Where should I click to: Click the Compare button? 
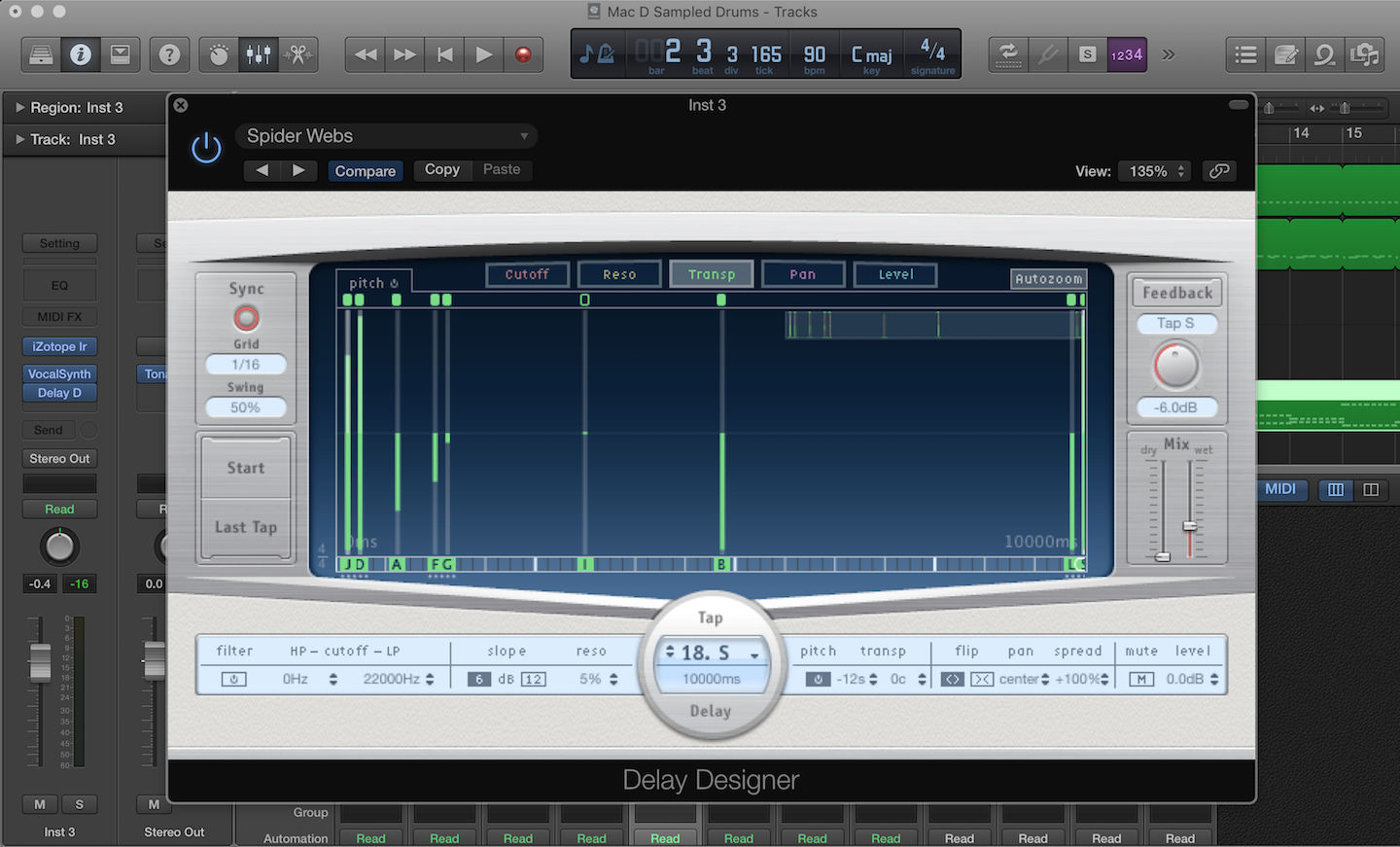[x=366, y=171]
